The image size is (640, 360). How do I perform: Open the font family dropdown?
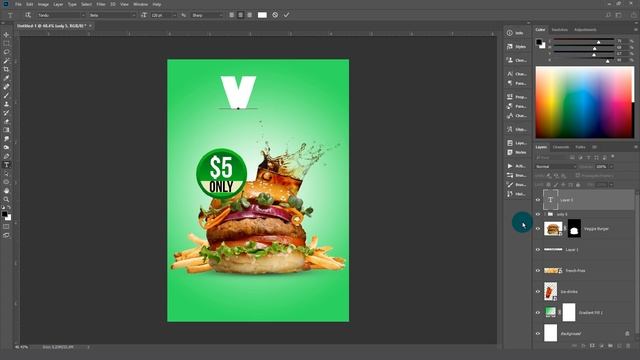tap(61, 15)
